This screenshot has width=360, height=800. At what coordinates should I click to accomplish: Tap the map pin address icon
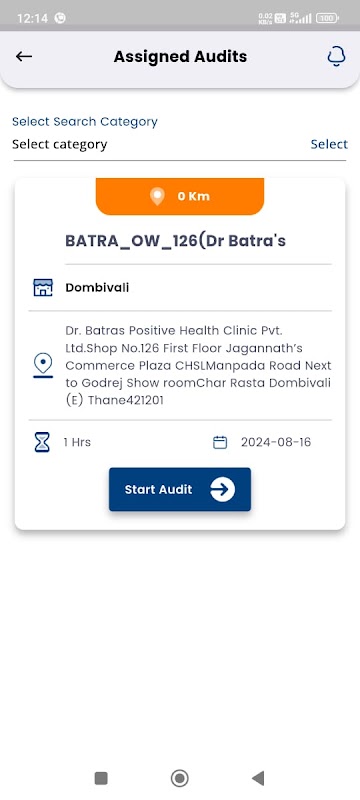point(43,365)
